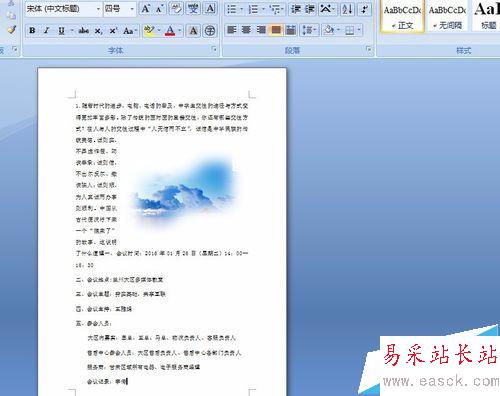Click the Sort (A–Z) icon

coord(347,9)
